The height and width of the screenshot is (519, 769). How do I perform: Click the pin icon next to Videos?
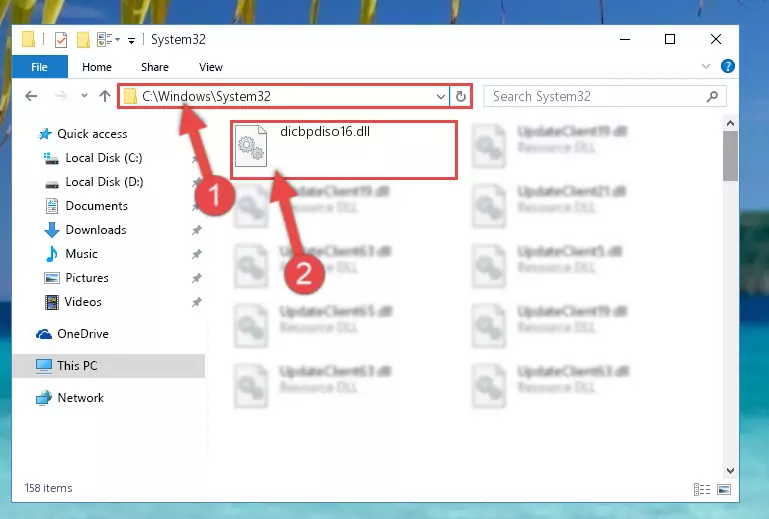point(197,302)
